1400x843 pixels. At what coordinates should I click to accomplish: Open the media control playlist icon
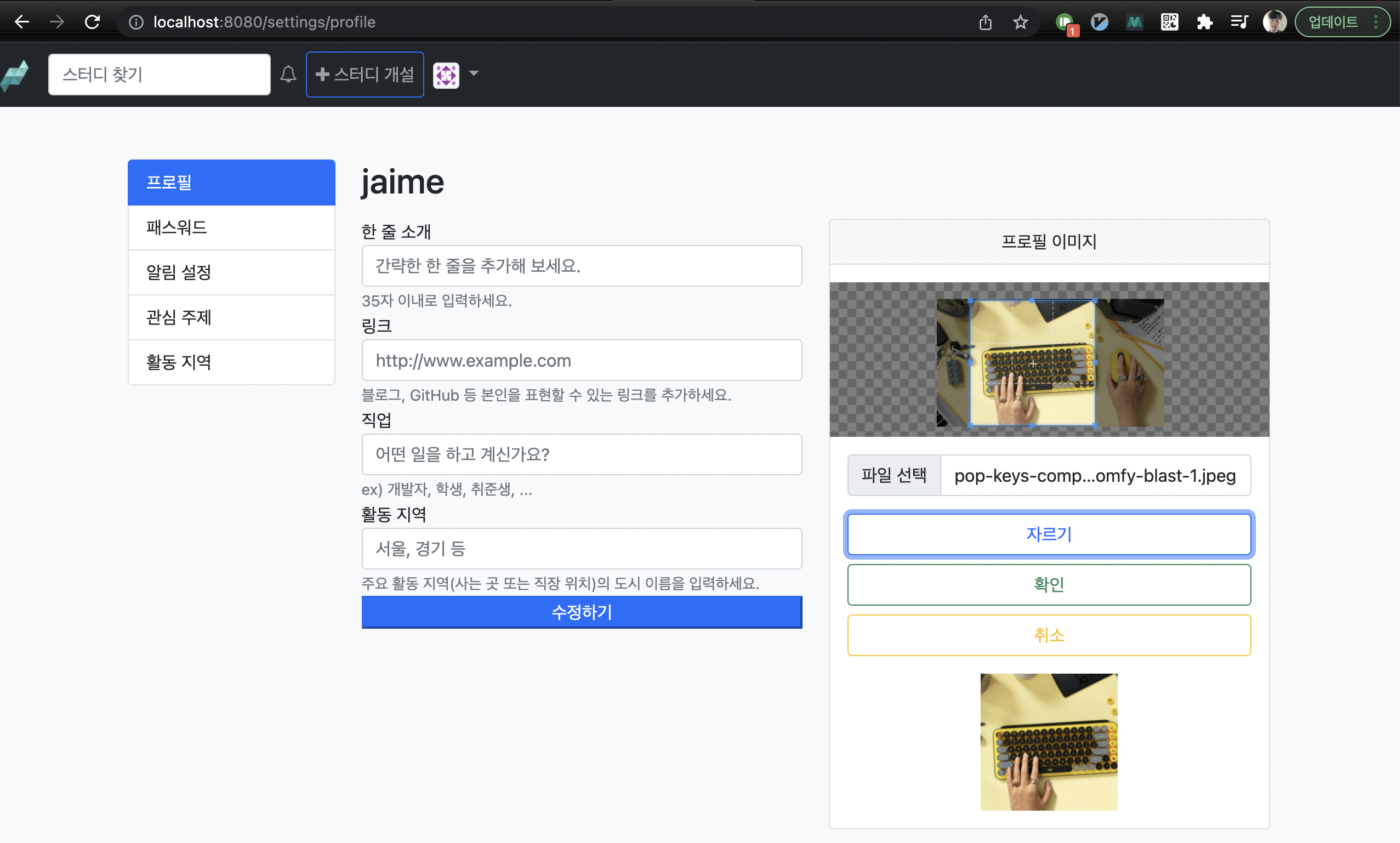click(1239, 22)
